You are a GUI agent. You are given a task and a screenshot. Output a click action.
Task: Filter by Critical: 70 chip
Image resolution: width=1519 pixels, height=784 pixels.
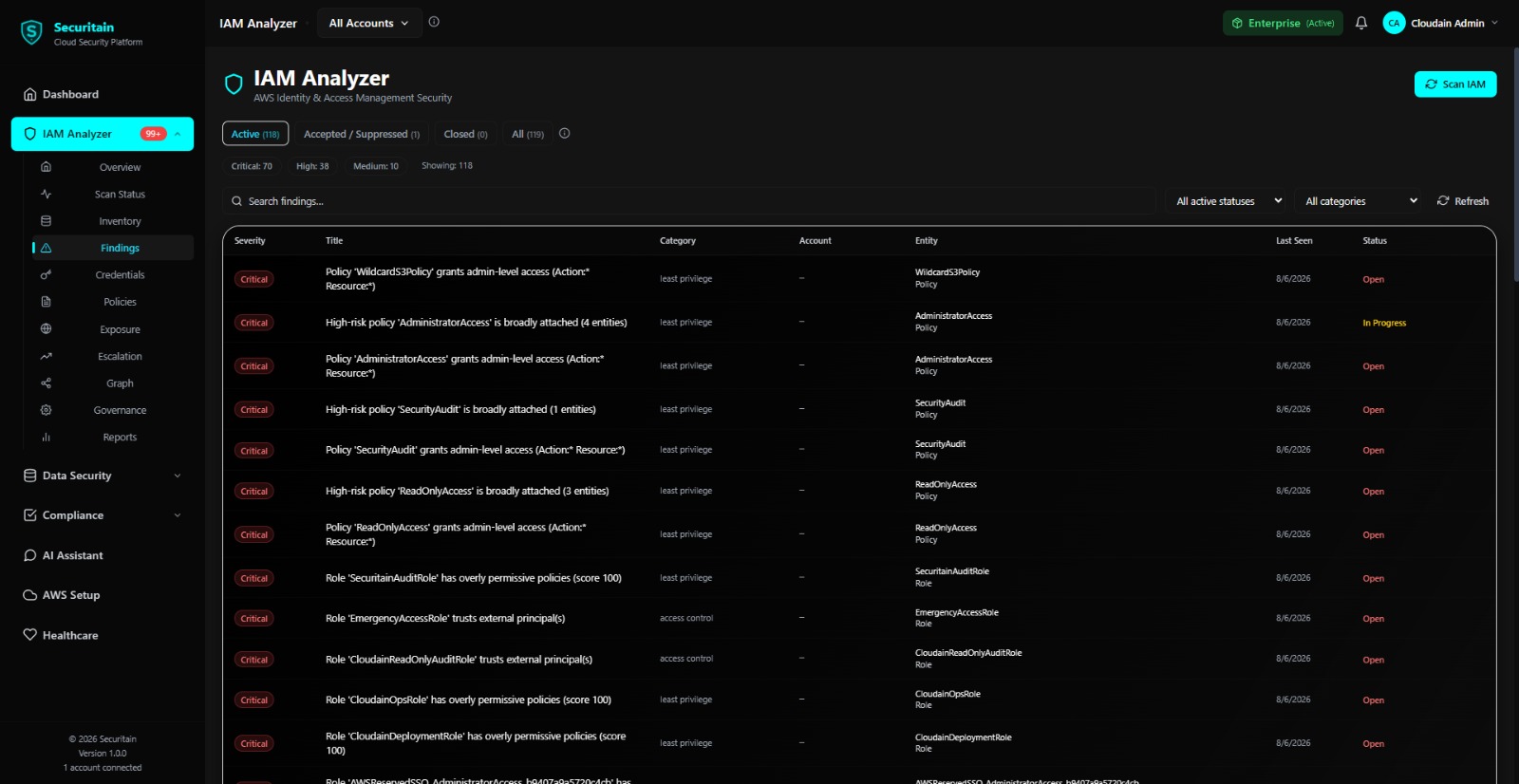click(x=252, y=166)
